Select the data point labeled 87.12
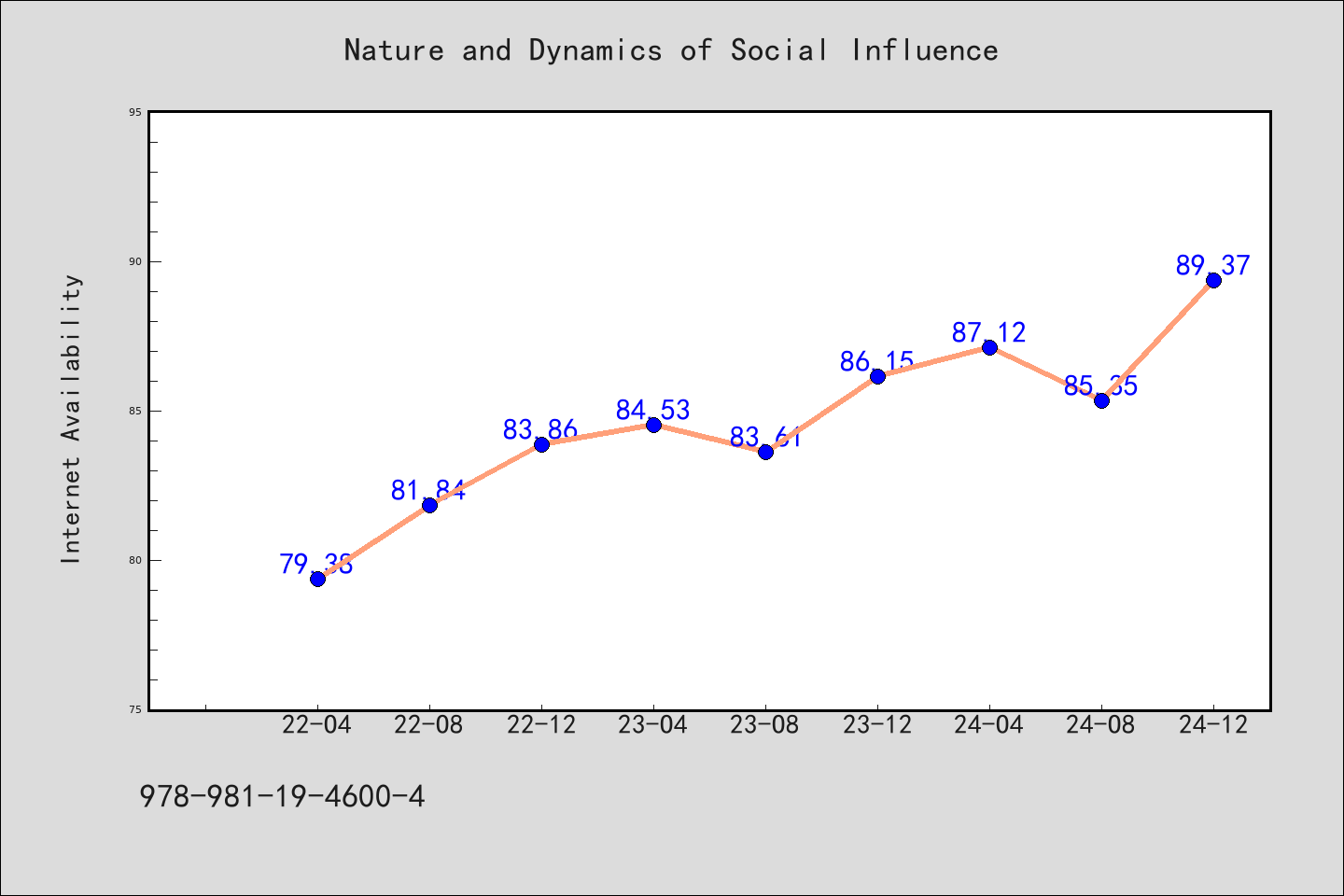The width and height of the screenshot is (1344, 896). tap(989, 347)
